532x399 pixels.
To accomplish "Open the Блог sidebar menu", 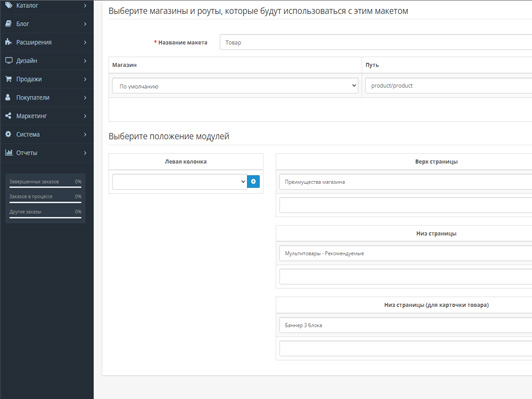I will click(47, 24).
